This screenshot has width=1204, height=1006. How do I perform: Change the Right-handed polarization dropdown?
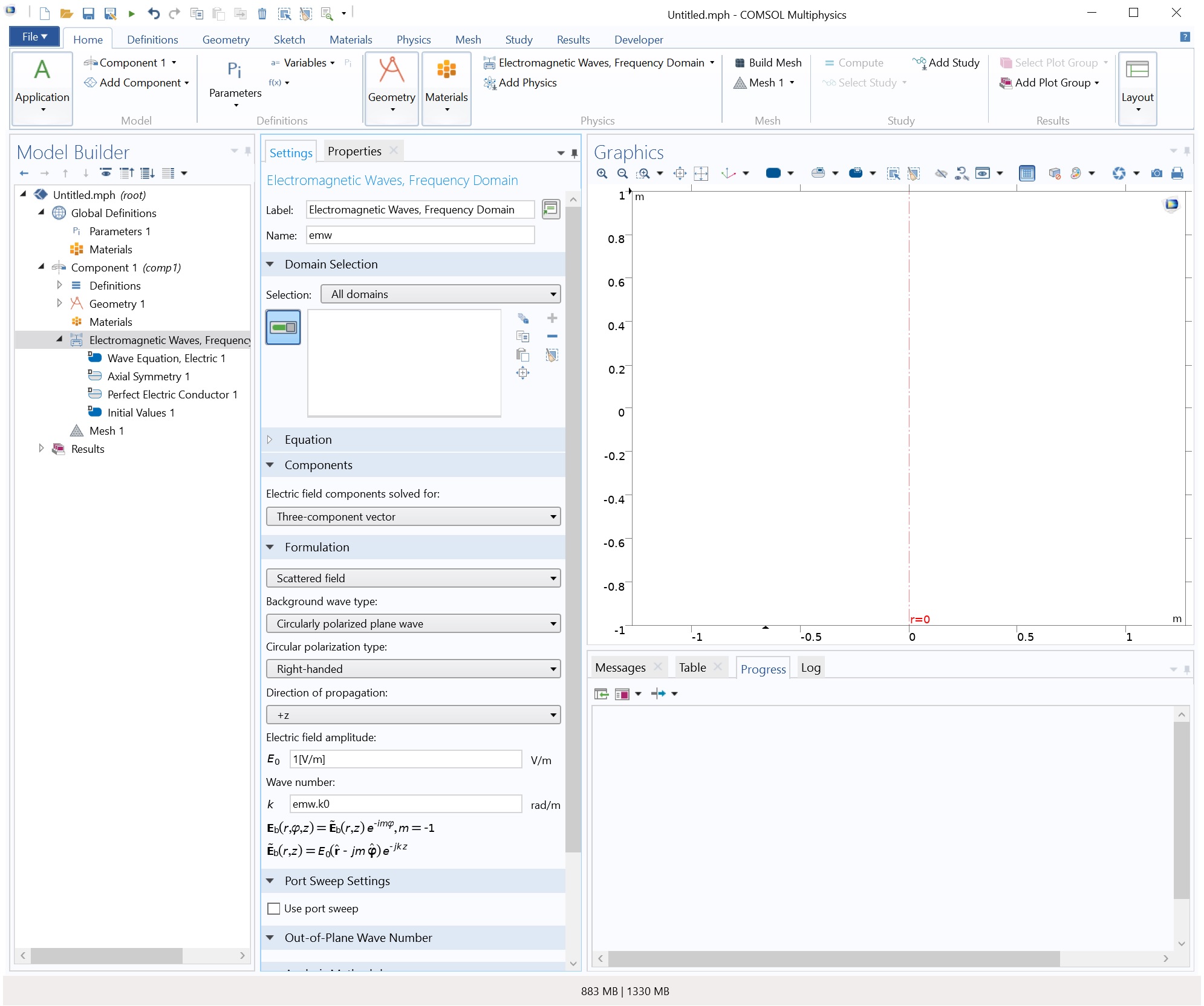point(413,669)
